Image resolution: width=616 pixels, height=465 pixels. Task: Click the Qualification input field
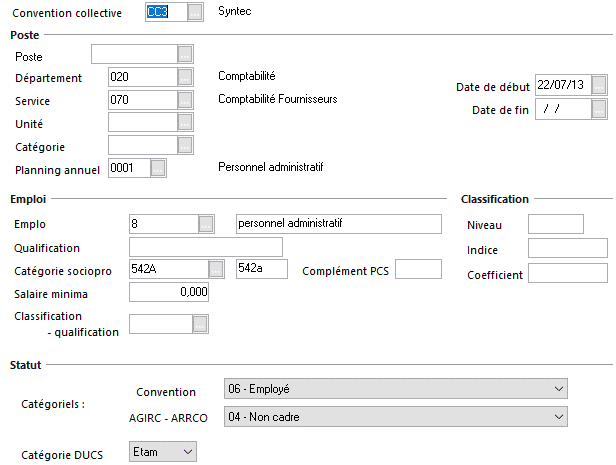pos(206,247)
